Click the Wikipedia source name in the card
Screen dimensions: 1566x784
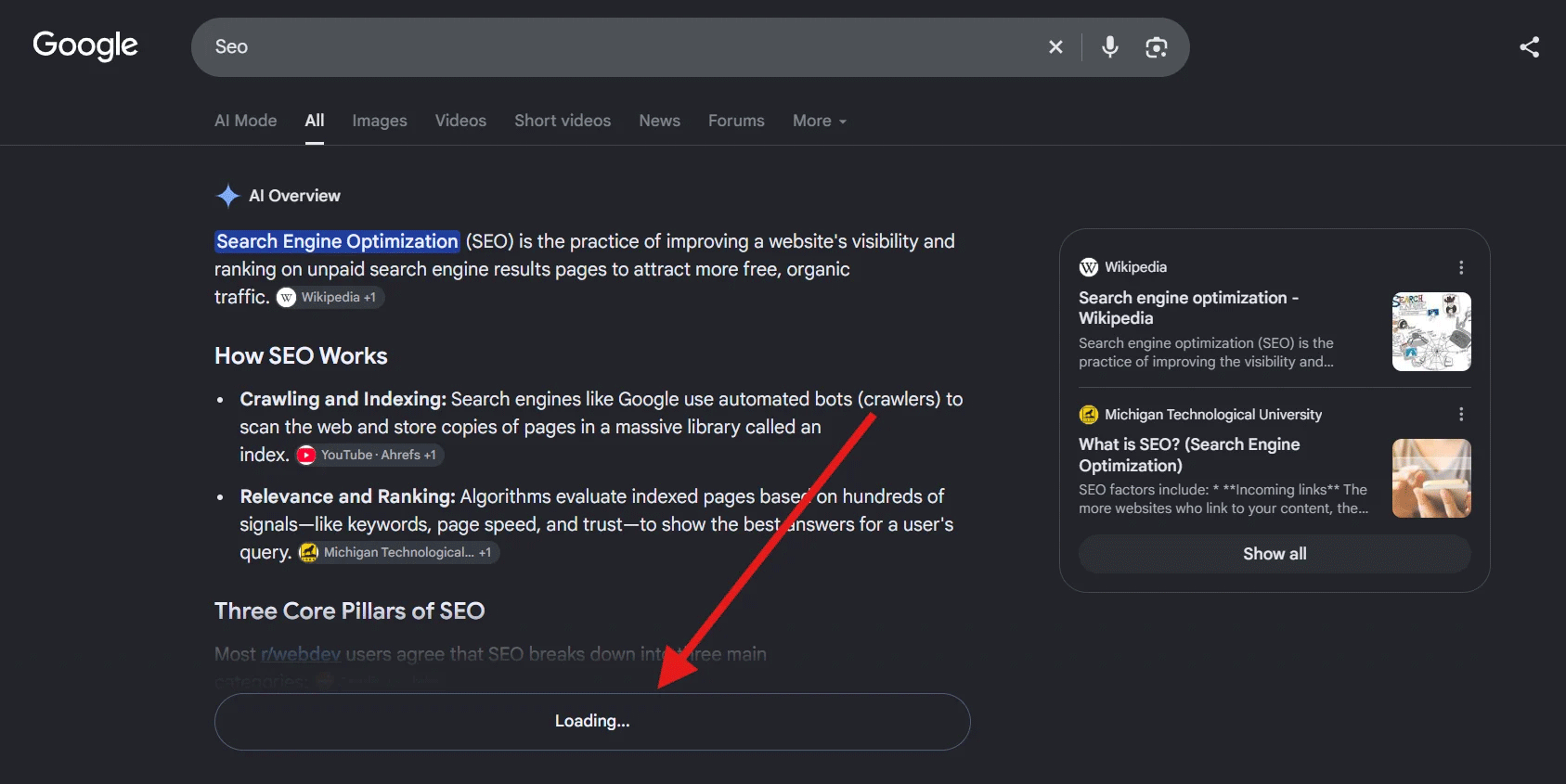1135,267
